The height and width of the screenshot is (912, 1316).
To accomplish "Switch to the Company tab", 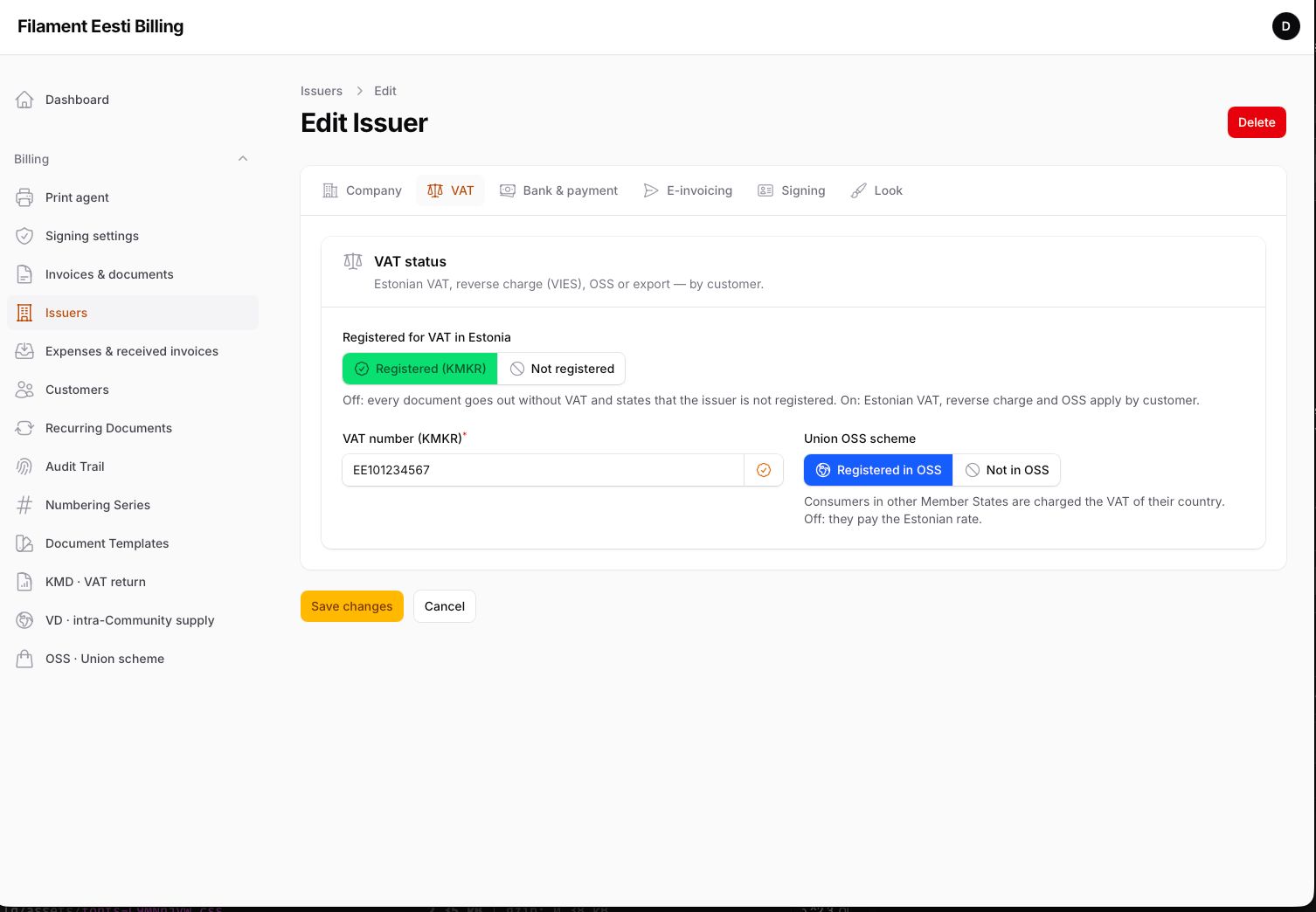I will click(x=362, y=190).
